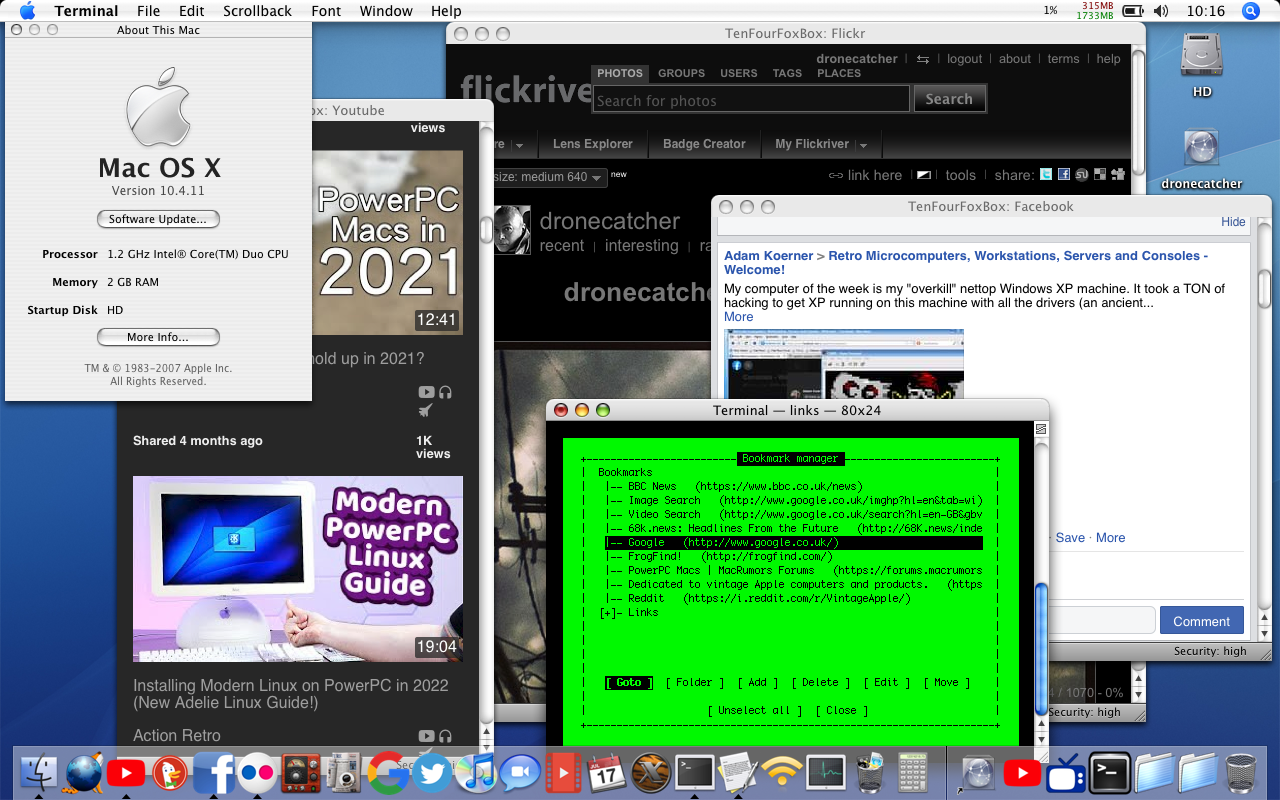Screen dimensions: 1280x800
Task: Launch TenFourFox globe icon beside Finder
Action: (x=85, y=773)
